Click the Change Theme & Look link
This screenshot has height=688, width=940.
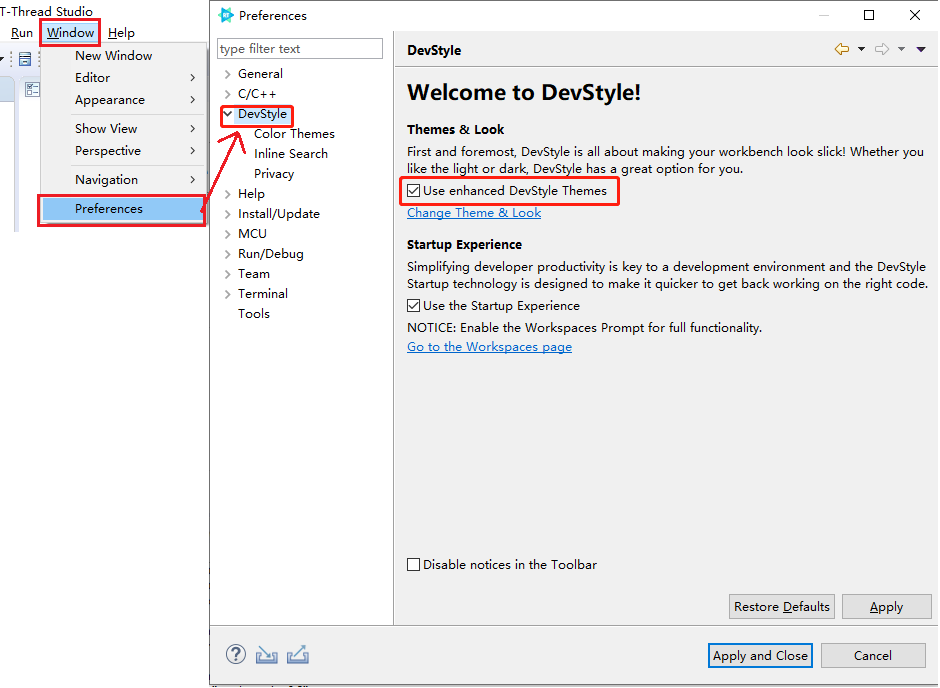coord(474,213)
